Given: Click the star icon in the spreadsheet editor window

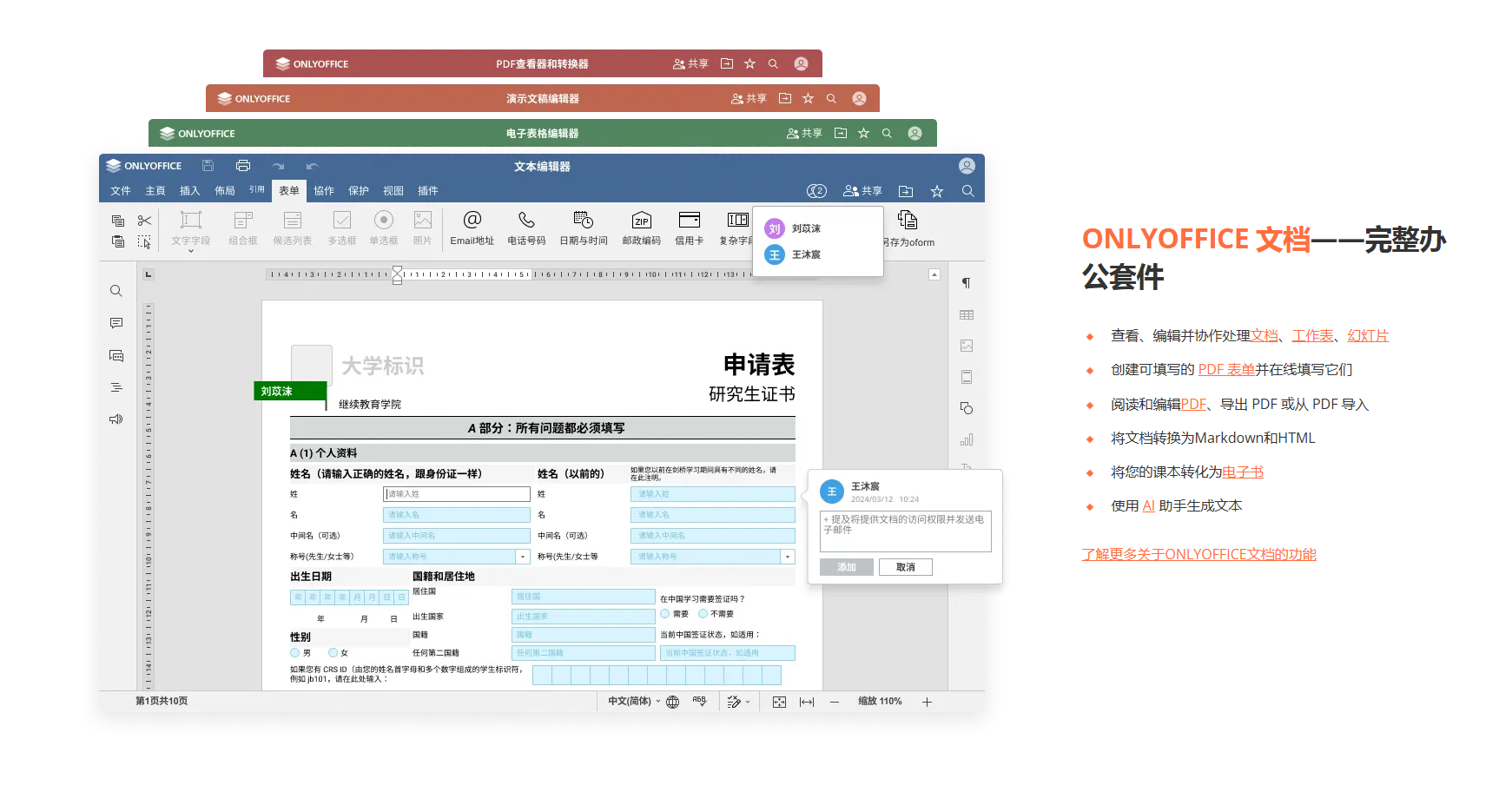Looking at the screenshot, I should (863, 133).
